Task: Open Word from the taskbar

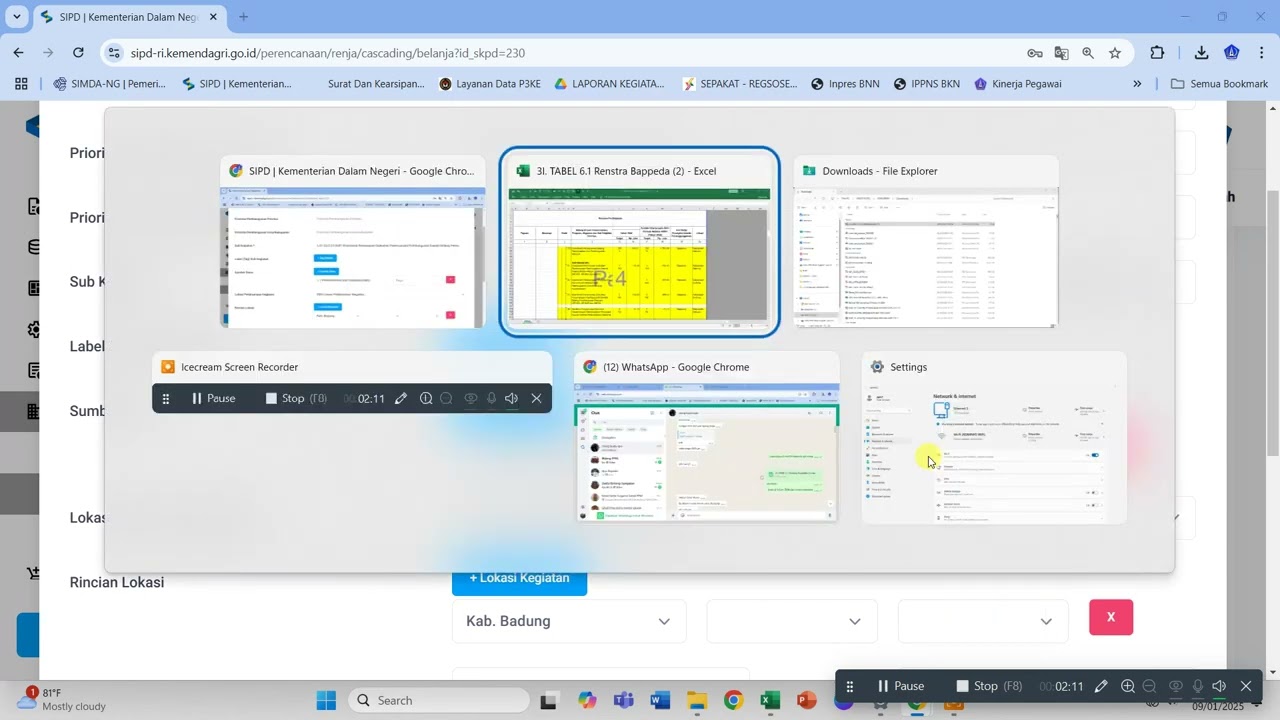Action: pyautogui.click(x=660, y=700)
